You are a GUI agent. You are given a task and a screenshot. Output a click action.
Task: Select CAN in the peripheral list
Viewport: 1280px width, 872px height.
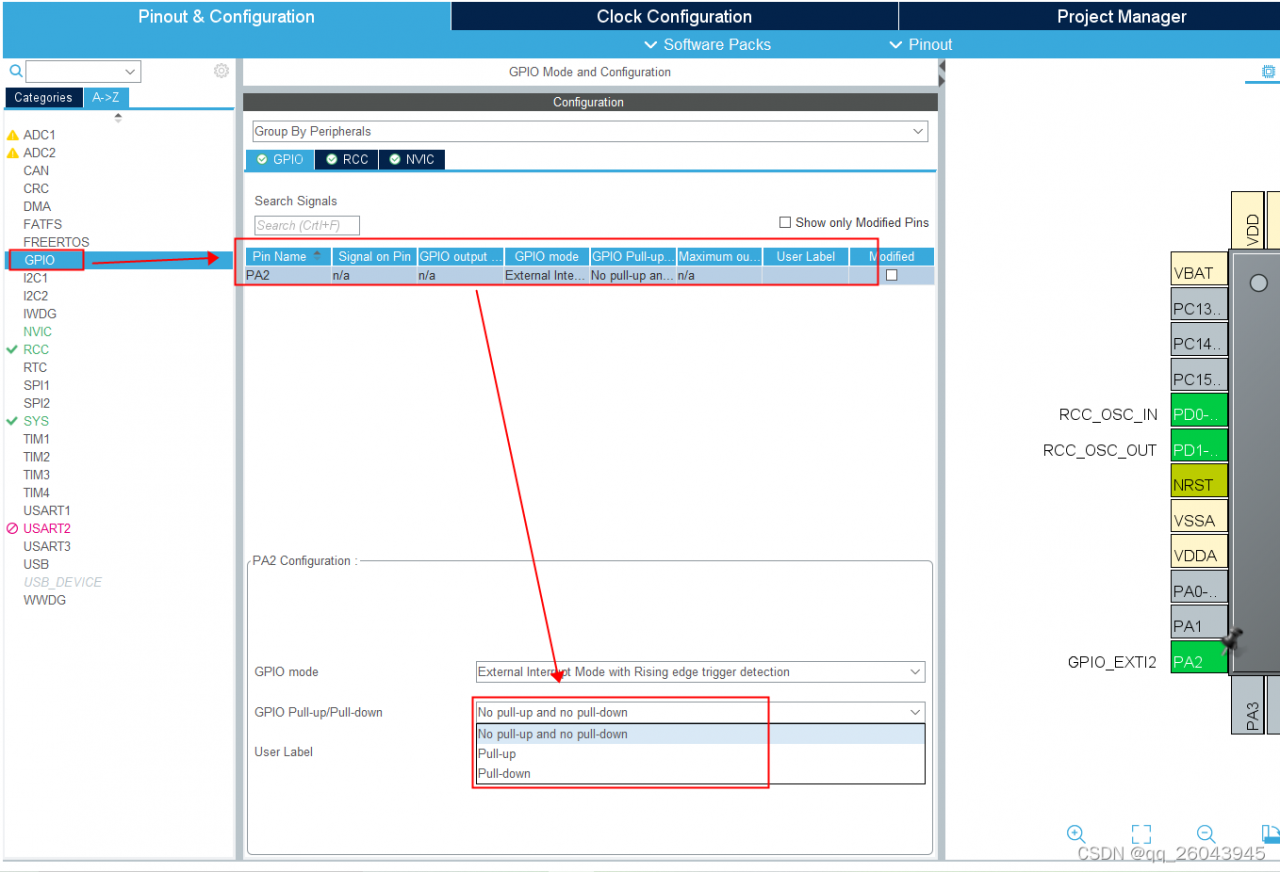[x=36, y=170]
